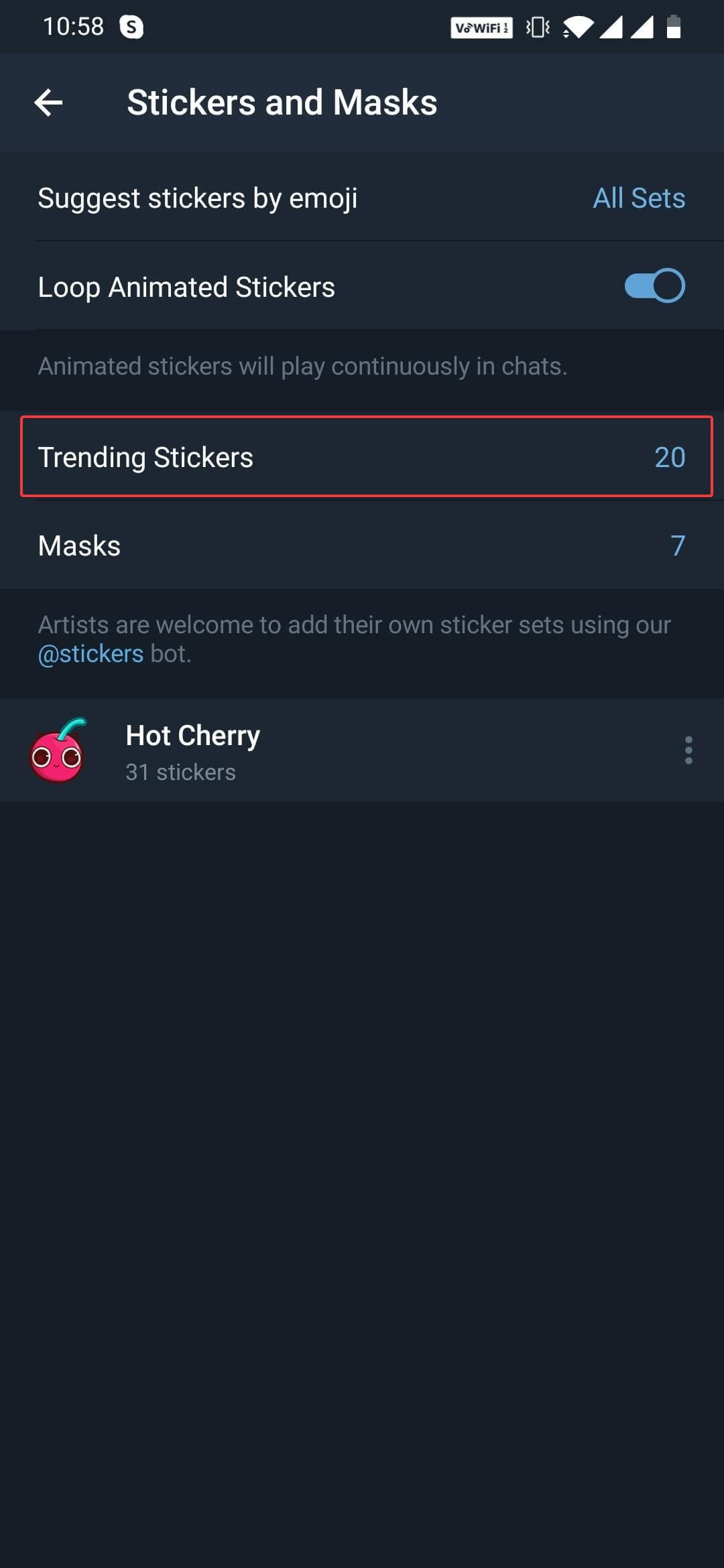724x1568 pixels.
Task: Toggle the animated stickers loop switch off
Action: [654, 286]
